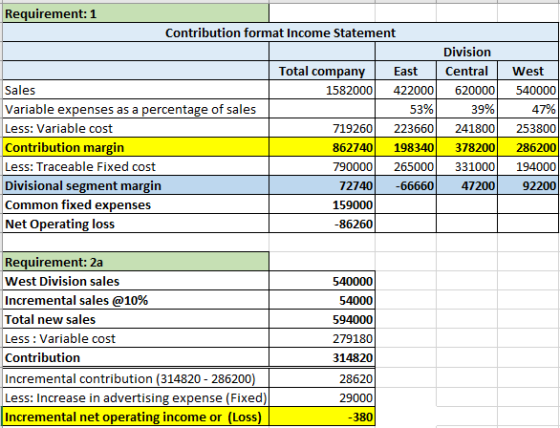Select the 'Total company' column header
The height and width of the screenshot is (428, 560).
coord(322,71)
